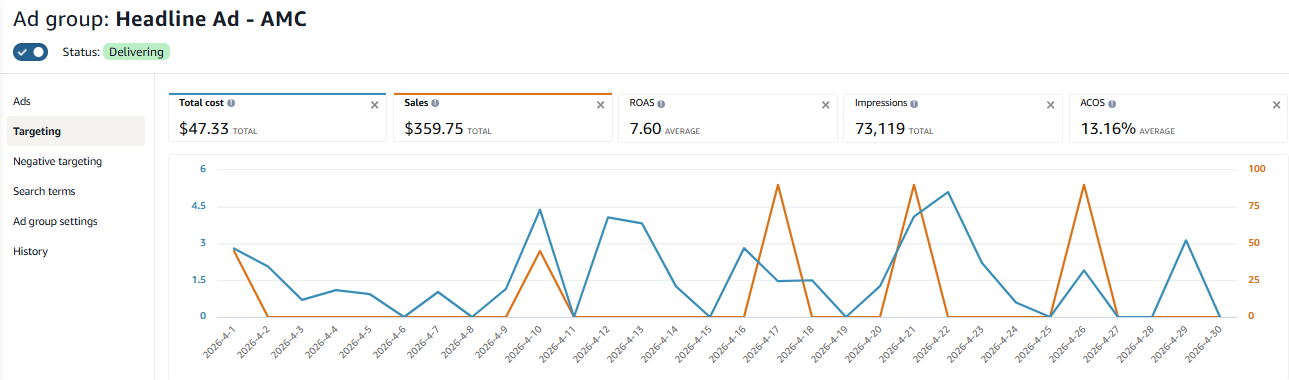This screenshot has width=1289, height=380.
Task: Remove the Impressions metric card
Action: click(1051, 105)
